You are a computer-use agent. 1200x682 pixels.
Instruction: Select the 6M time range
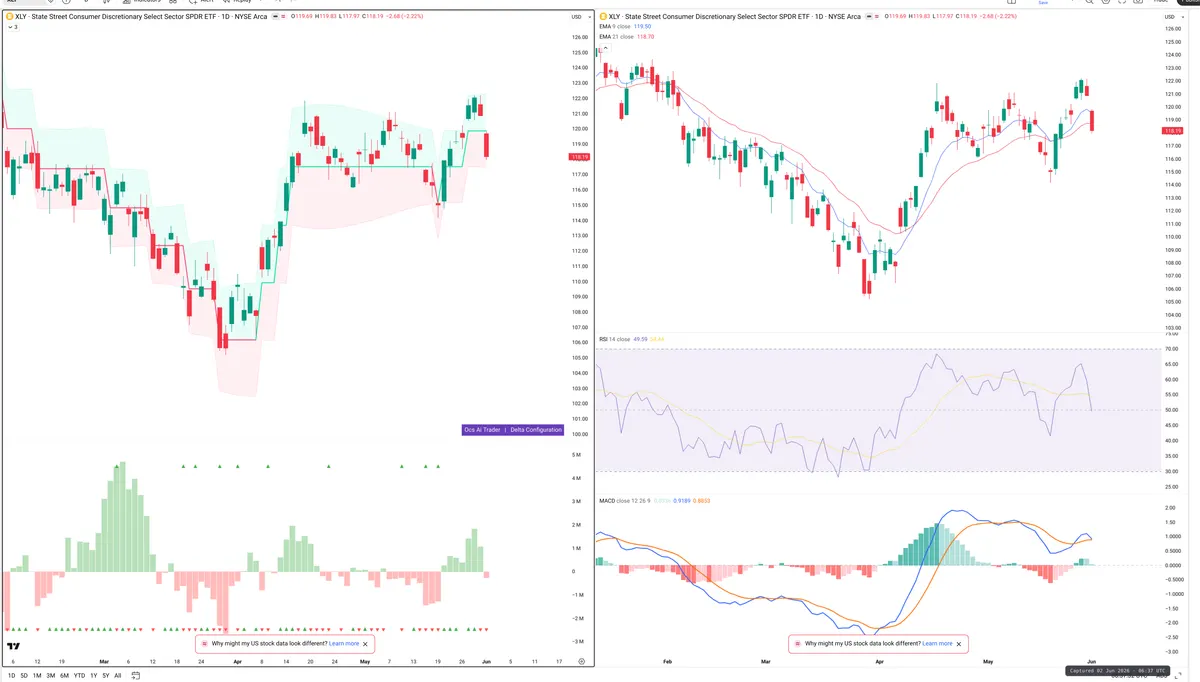click(x=64, y=676)
